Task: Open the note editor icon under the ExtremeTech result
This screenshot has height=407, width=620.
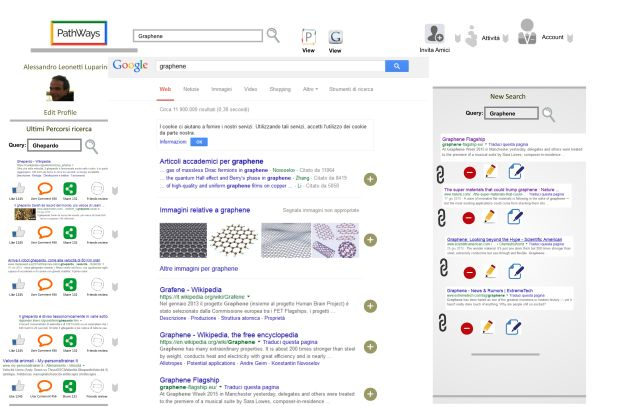Action: coord(514,327)
